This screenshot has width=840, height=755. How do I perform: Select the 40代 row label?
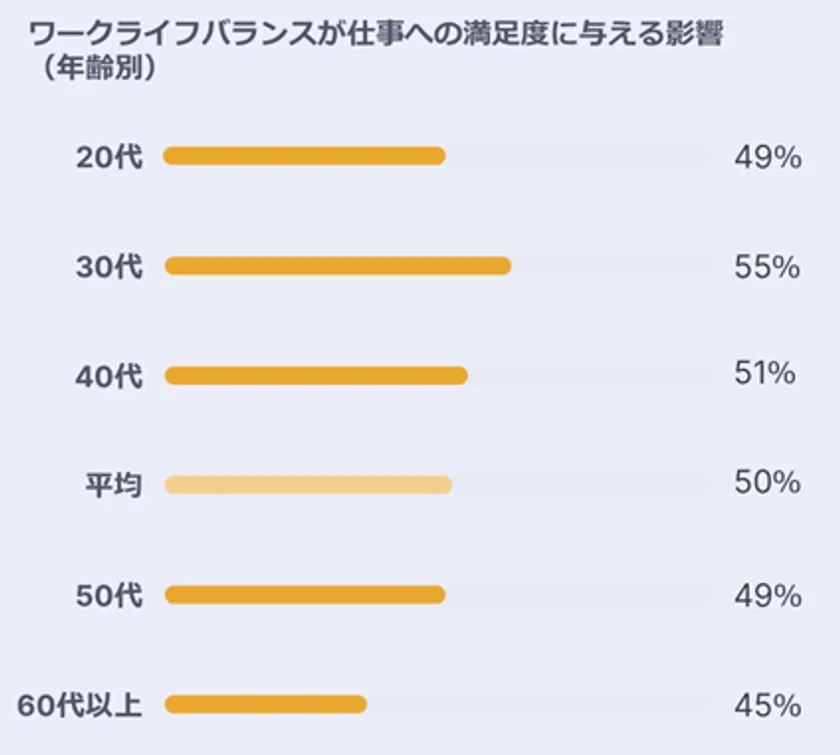[109, 376]
